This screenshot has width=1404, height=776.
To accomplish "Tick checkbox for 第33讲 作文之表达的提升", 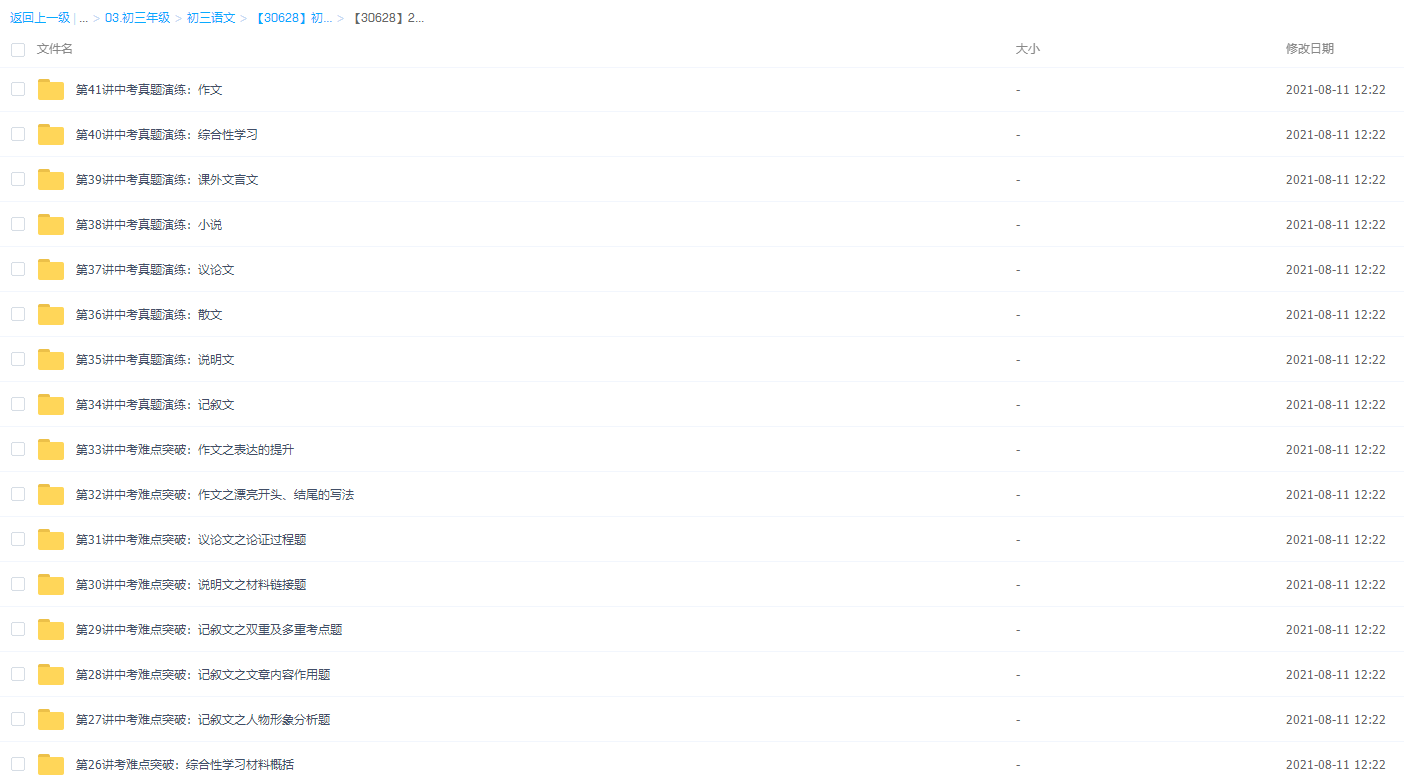I will (18, 449).
